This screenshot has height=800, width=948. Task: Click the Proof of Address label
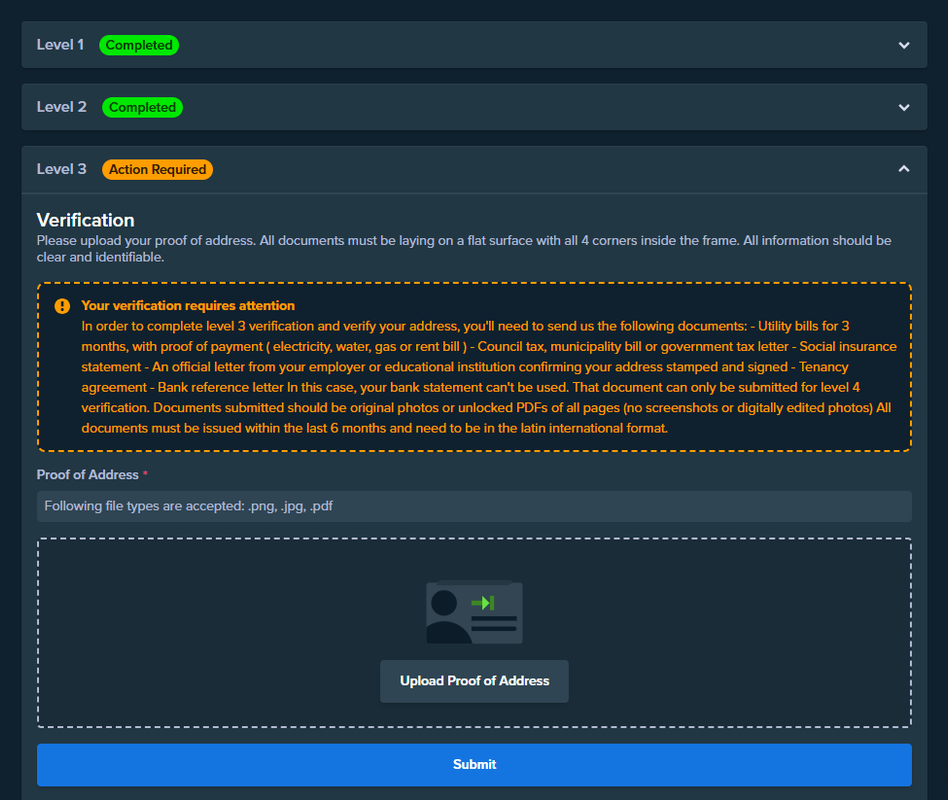88,475
